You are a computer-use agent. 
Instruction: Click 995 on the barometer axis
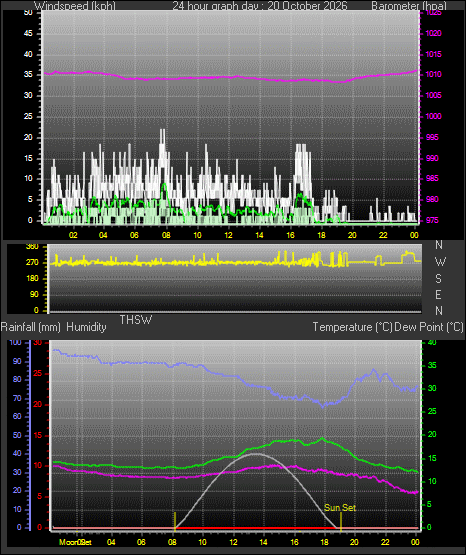tap(432, 137)
